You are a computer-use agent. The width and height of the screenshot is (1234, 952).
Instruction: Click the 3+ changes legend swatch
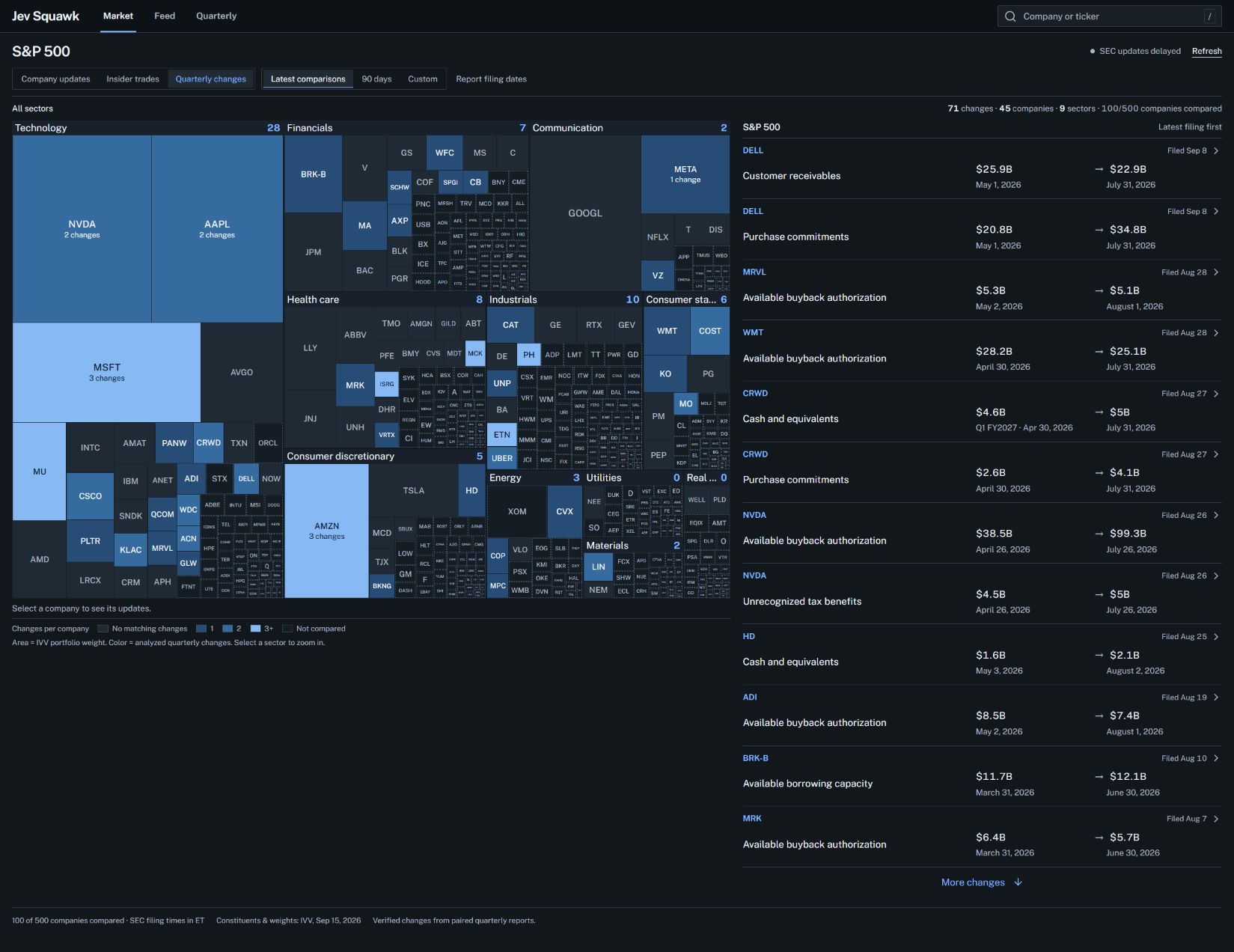(255, 629)
